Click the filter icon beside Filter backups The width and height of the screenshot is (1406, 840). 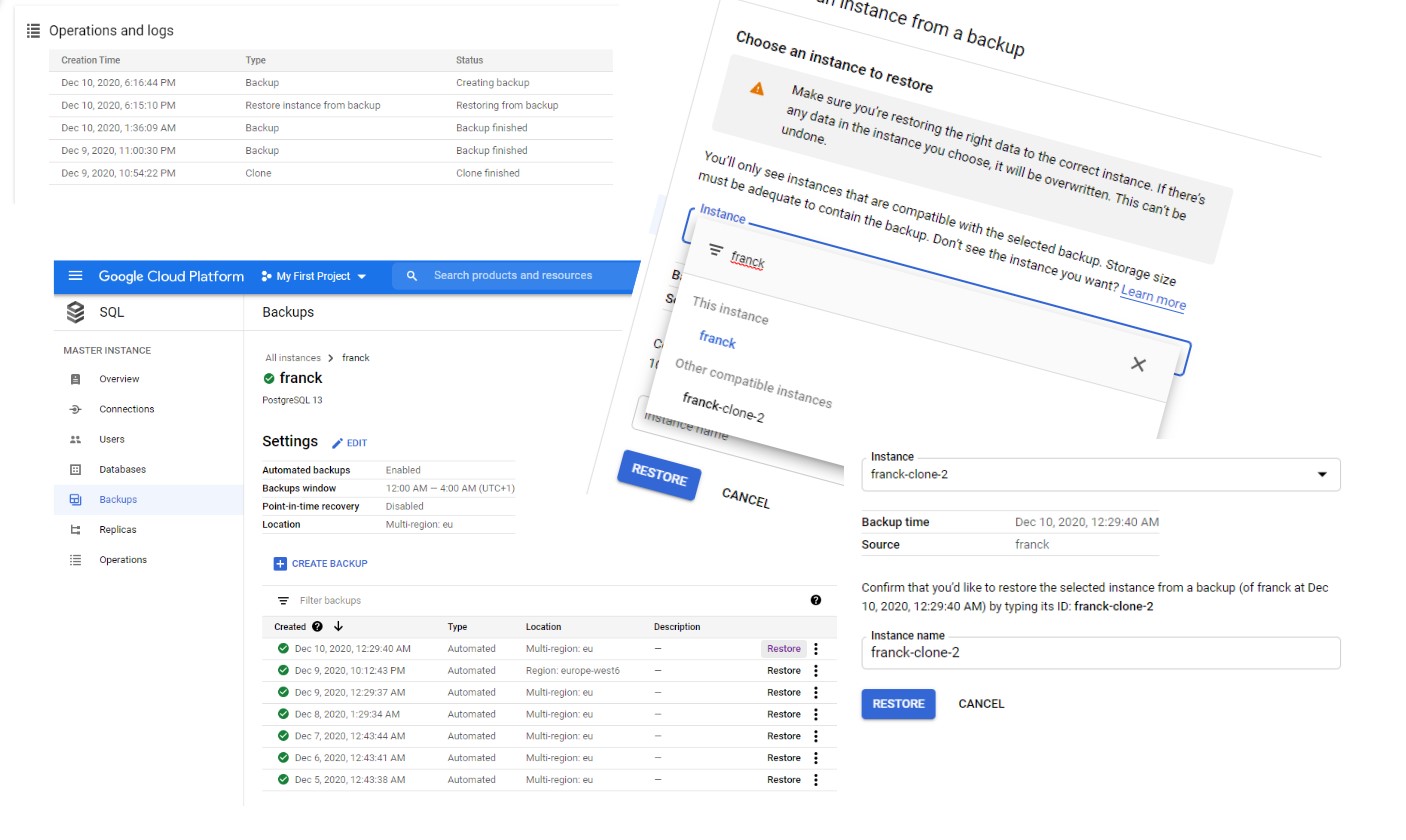[x=283, y=600]
